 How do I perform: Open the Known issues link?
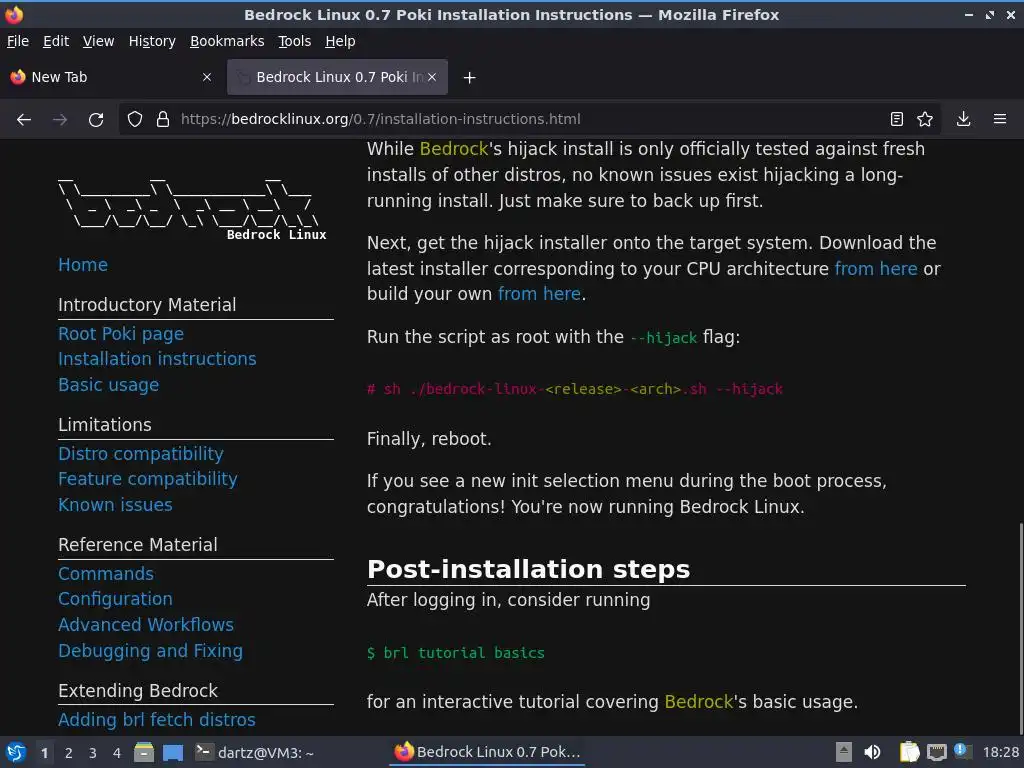[115, 505]
